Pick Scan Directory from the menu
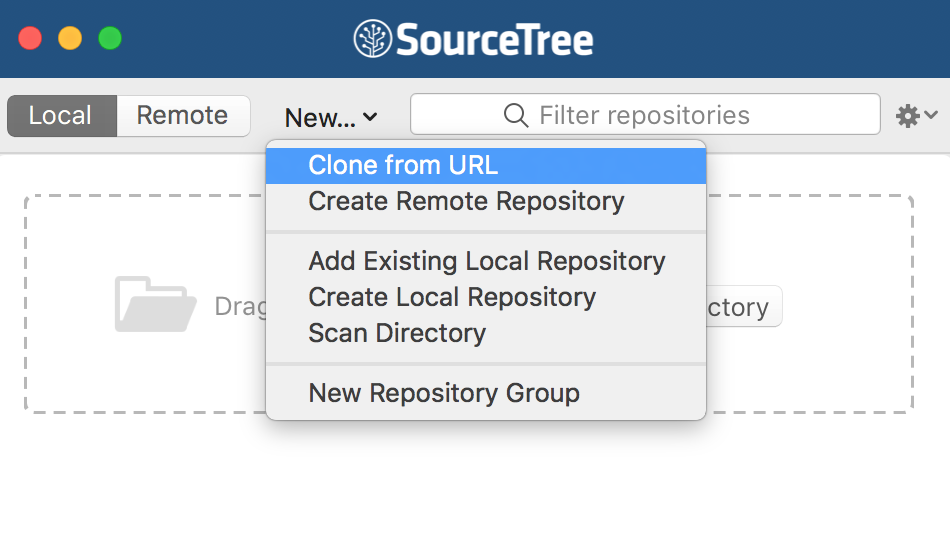This screenshot has height=540, width=950. 397,333
